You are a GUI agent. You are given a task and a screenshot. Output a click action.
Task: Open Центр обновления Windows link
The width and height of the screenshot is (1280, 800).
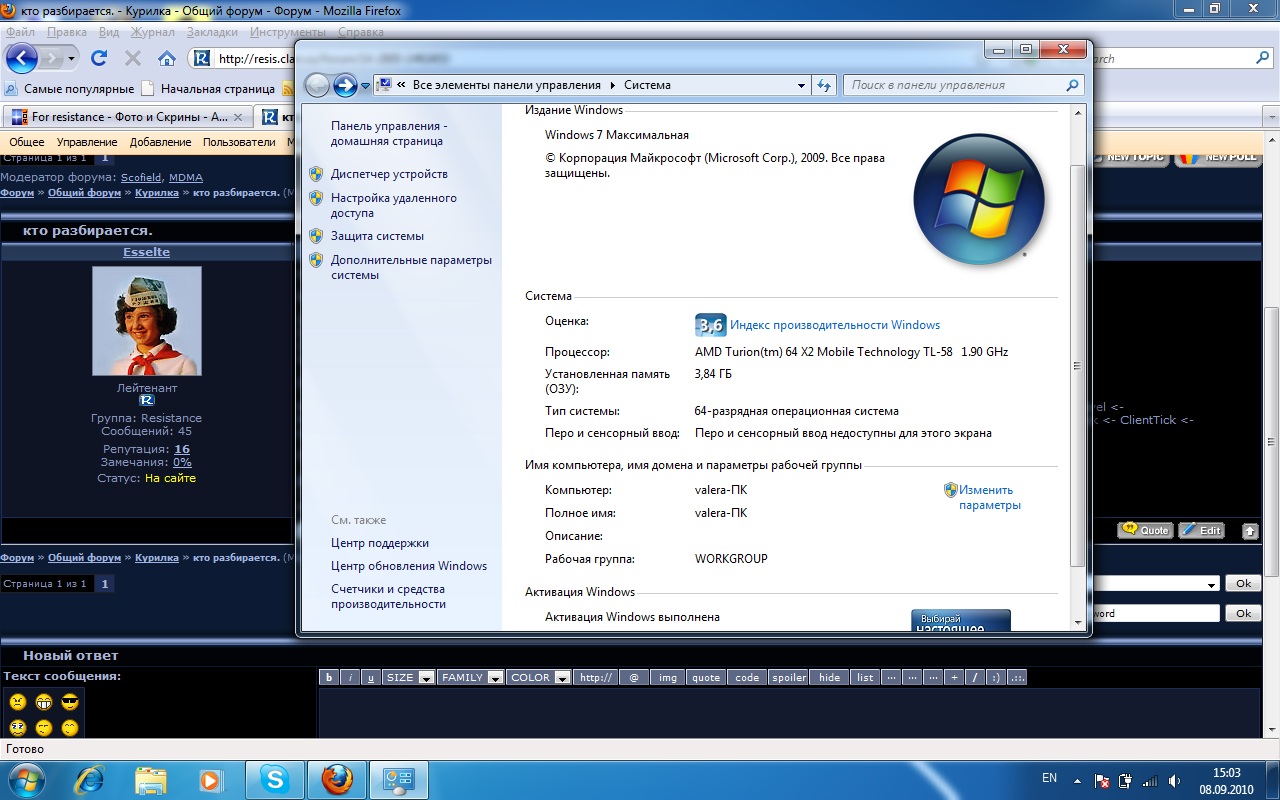click(409, 566)
